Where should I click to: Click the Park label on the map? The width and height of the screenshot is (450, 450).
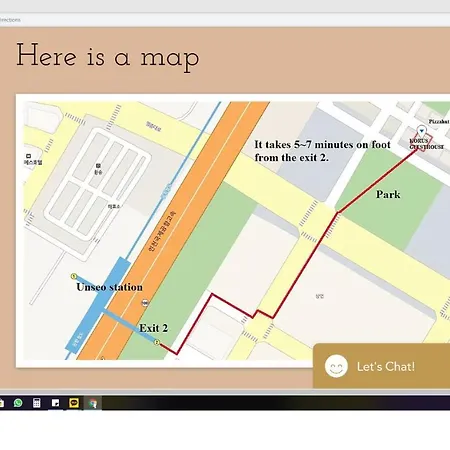click(x=388, y=194)
